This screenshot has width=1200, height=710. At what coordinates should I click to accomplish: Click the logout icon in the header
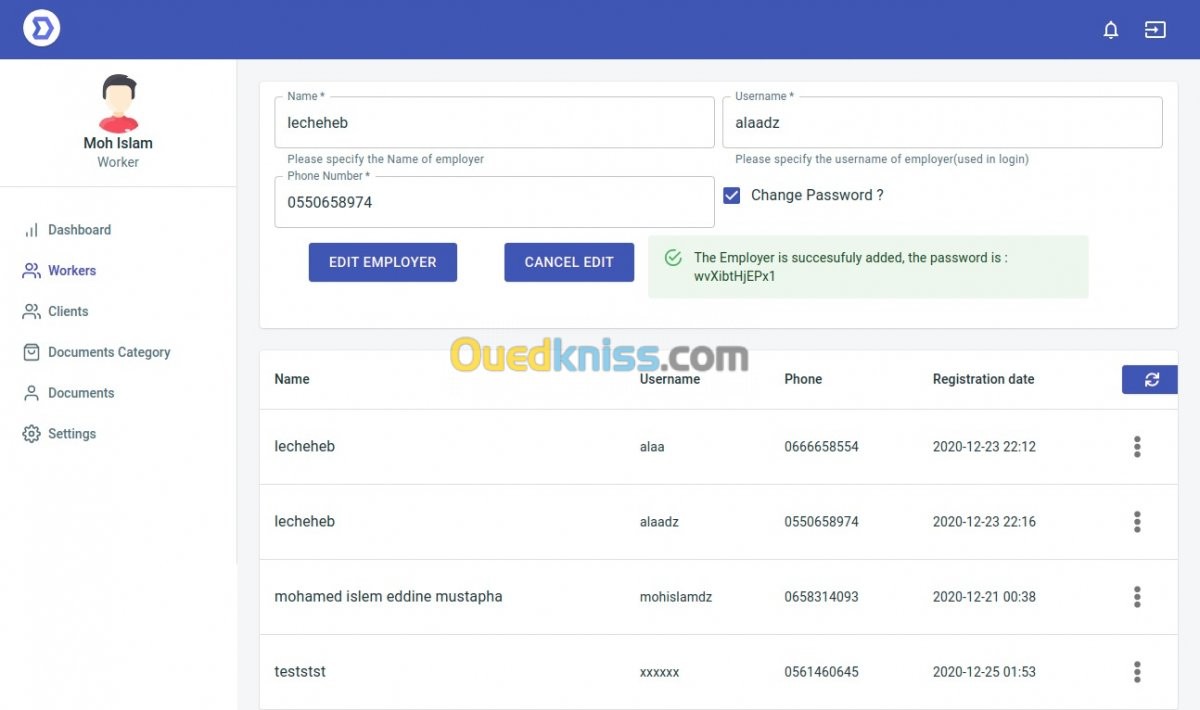pos(1155,30)
